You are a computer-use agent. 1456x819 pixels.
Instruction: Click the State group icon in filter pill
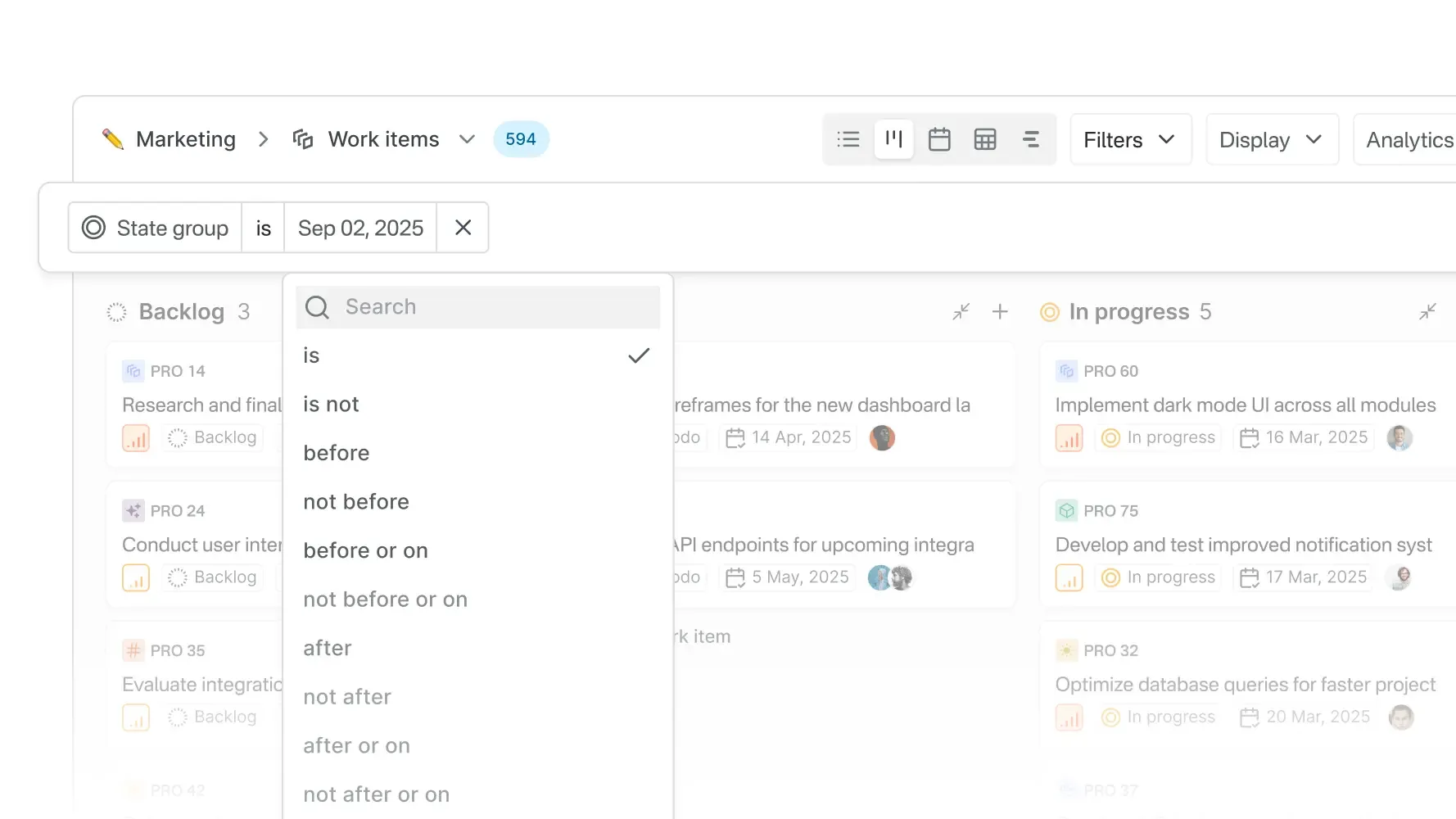click(93, 228)
